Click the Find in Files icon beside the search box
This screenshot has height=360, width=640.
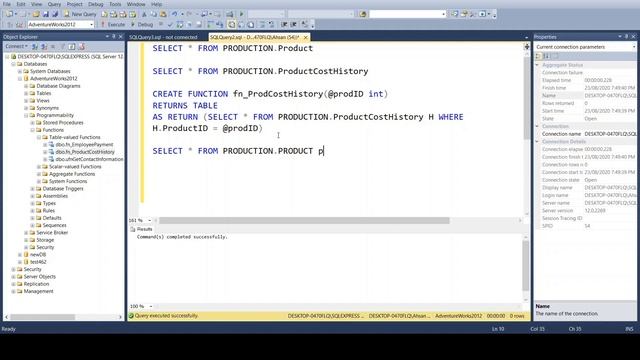coord(363,14)
